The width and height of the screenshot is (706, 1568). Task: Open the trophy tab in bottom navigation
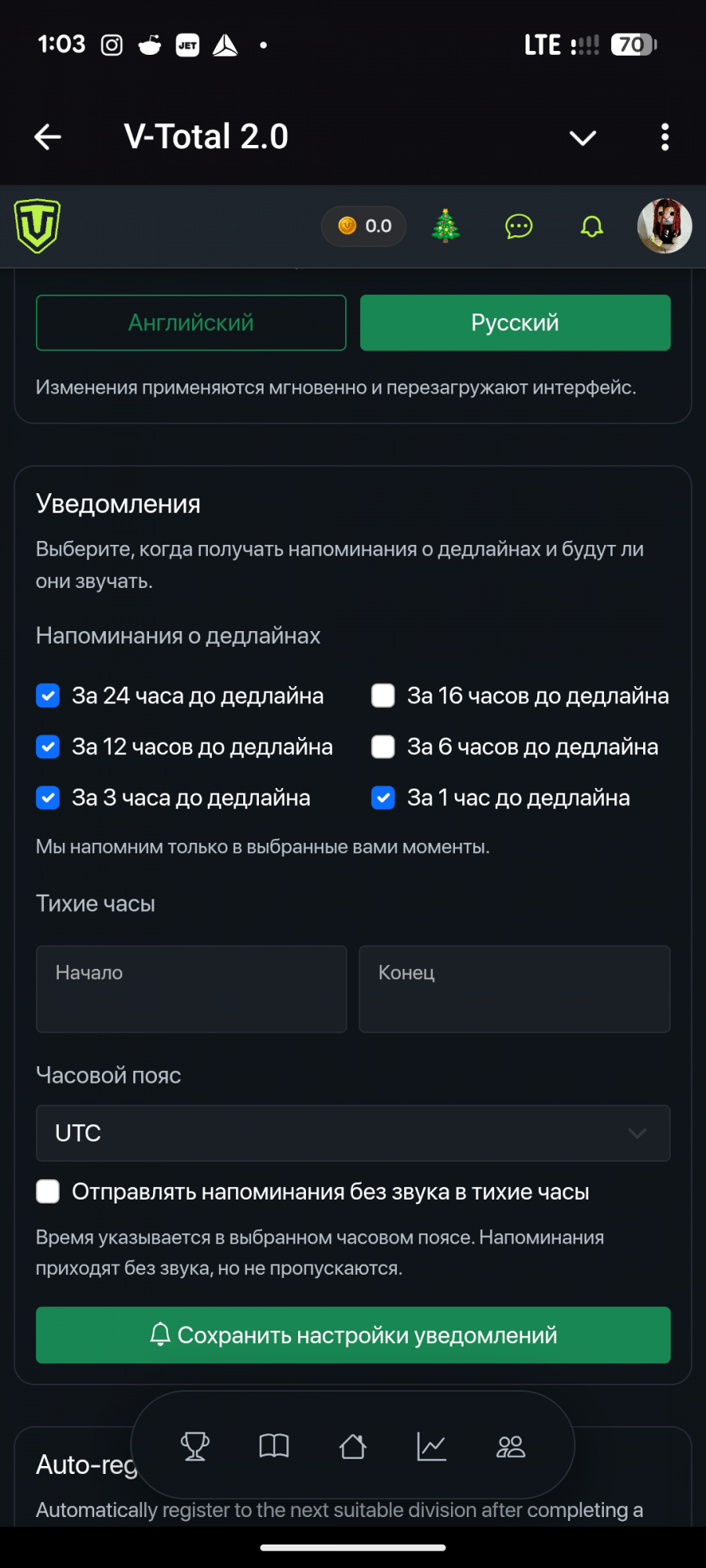(x=195, y=1446)
